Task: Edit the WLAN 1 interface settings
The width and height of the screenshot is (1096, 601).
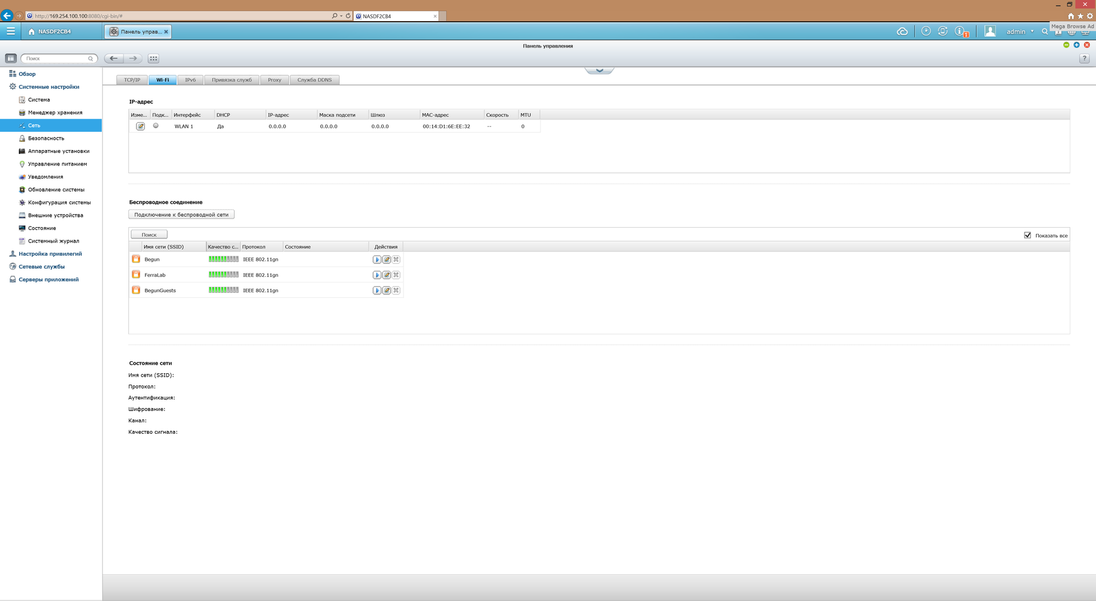Action: [140, 127]
